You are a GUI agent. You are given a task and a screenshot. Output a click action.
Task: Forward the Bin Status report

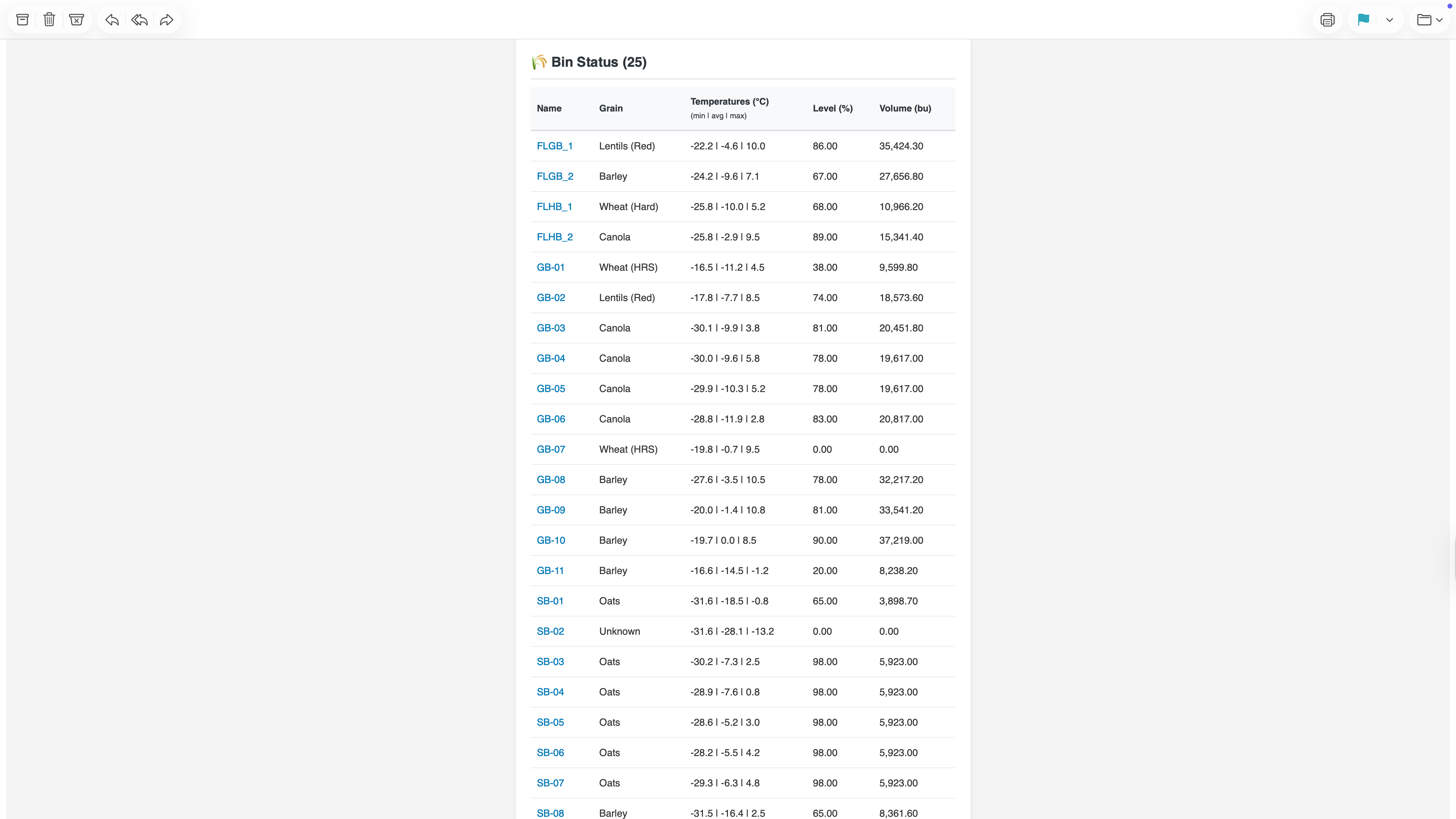[166, 19]
